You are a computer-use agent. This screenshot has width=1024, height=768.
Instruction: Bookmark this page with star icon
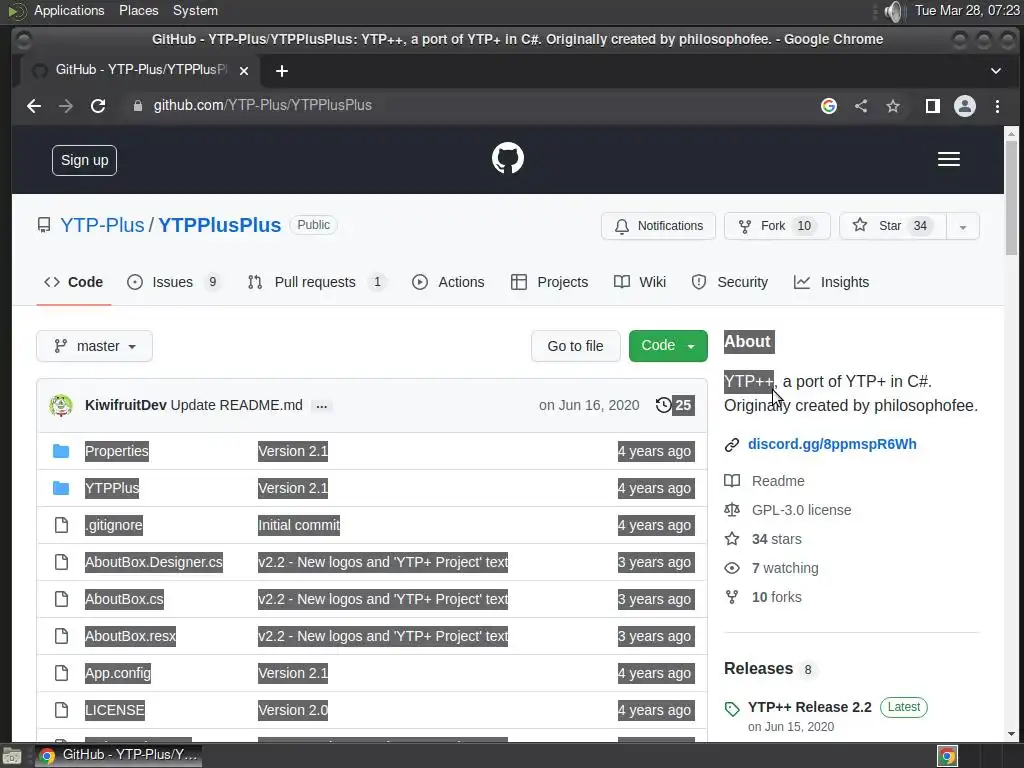893,106
